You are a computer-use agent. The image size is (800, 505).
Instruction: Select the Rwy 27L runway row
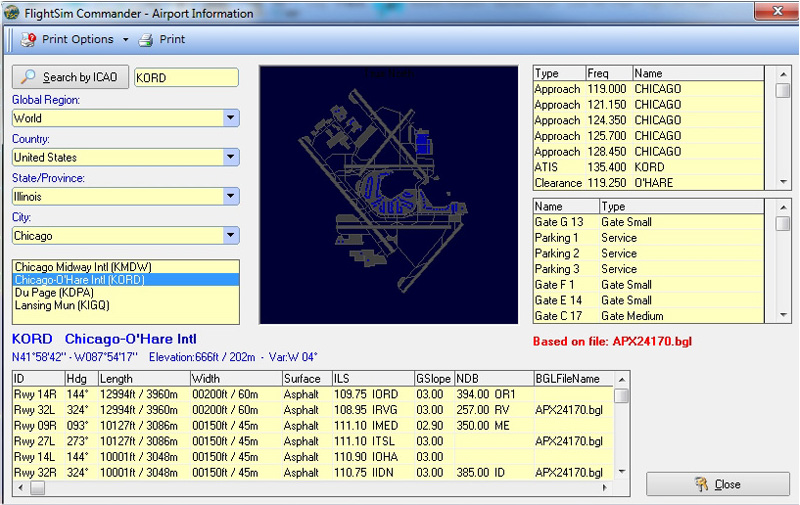pos(313,441)
